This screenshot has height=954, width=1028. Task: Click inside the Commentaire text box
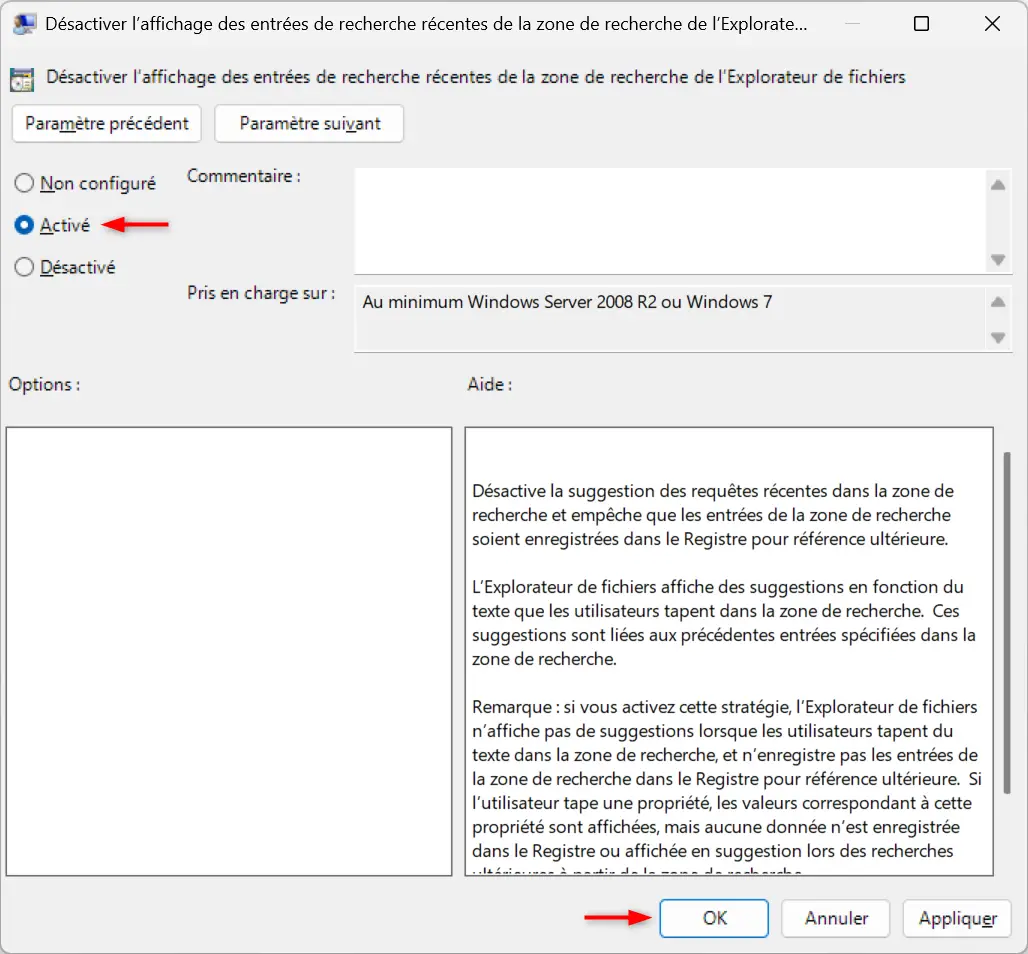point(669,221)
